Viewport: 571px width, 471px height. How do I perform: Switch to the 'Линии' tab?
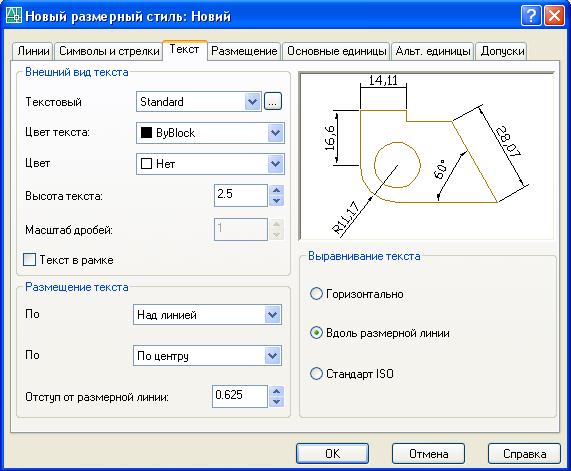tap(33, 51)
